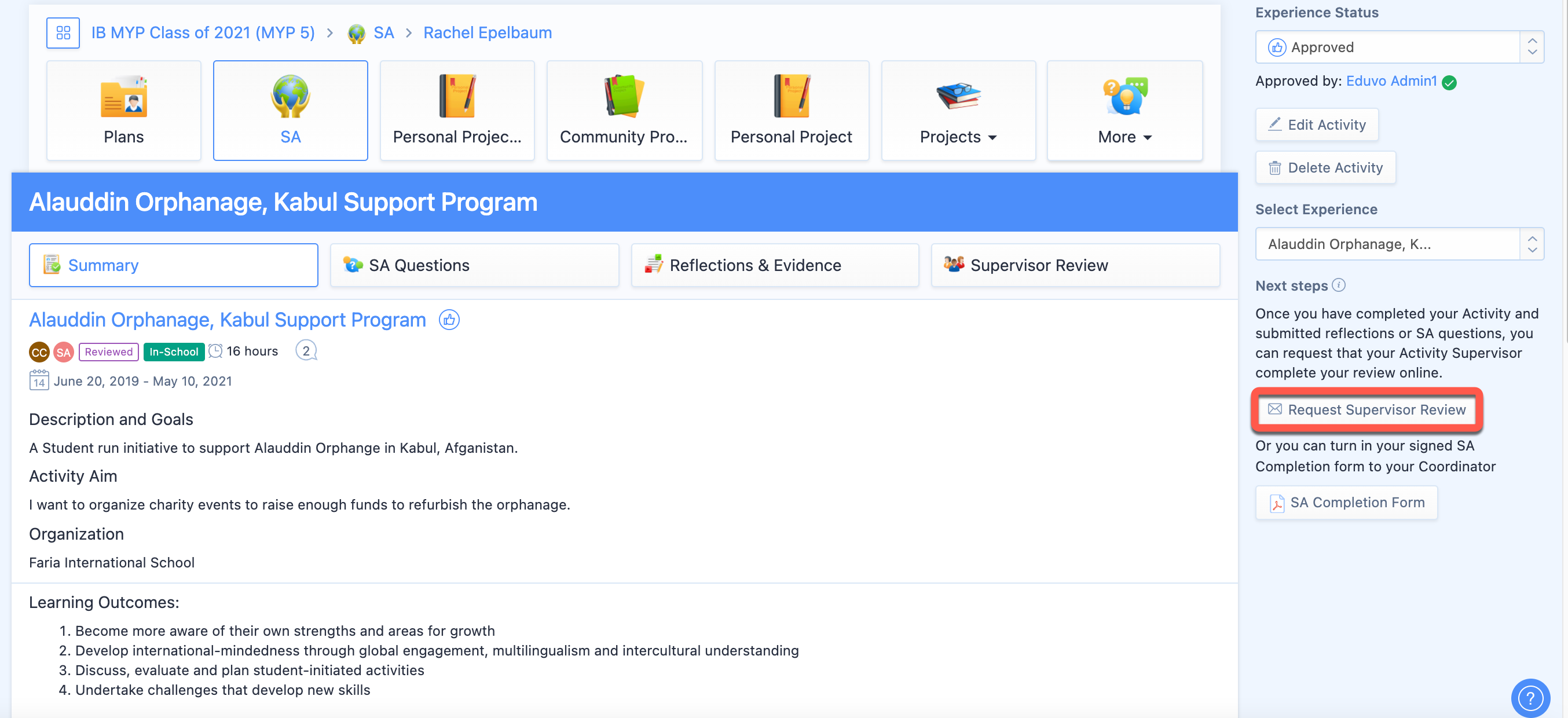
Task: Open the Reflections & Evidence tab
Action: click(x=774, y=265)
